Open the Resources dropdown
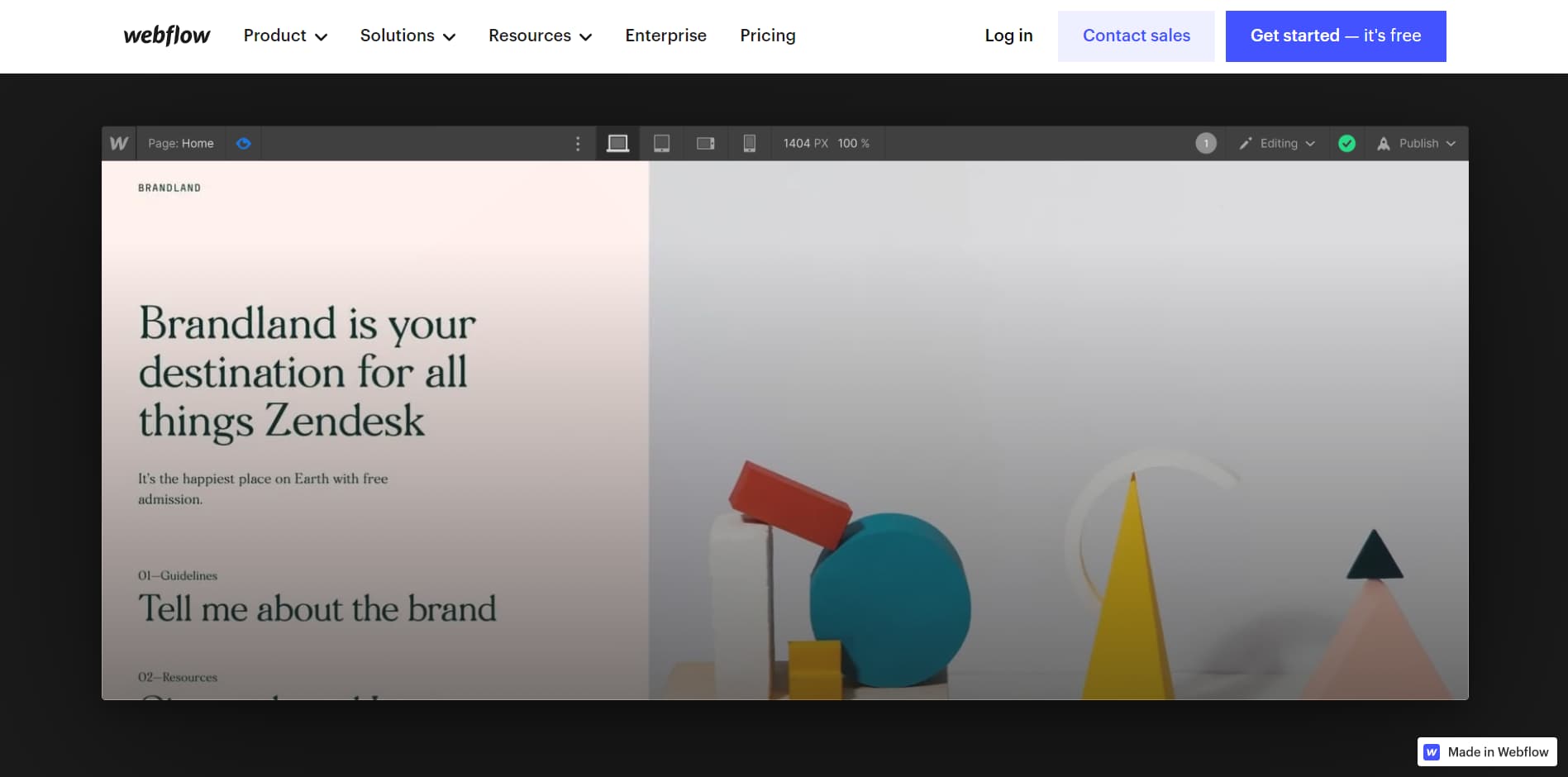This screenshot has height=777, width=1568. point(540,36)
